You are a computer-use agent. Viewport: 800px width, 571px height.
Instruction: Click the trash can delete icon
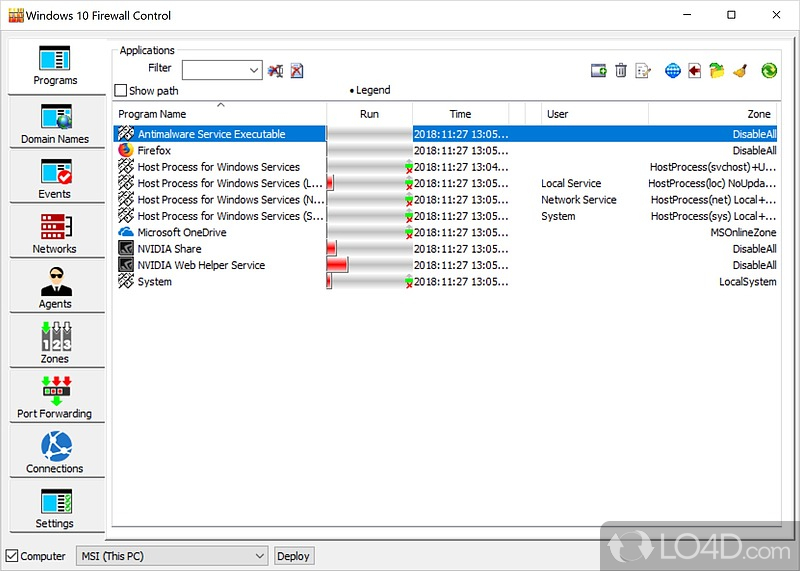coord(620,70)
